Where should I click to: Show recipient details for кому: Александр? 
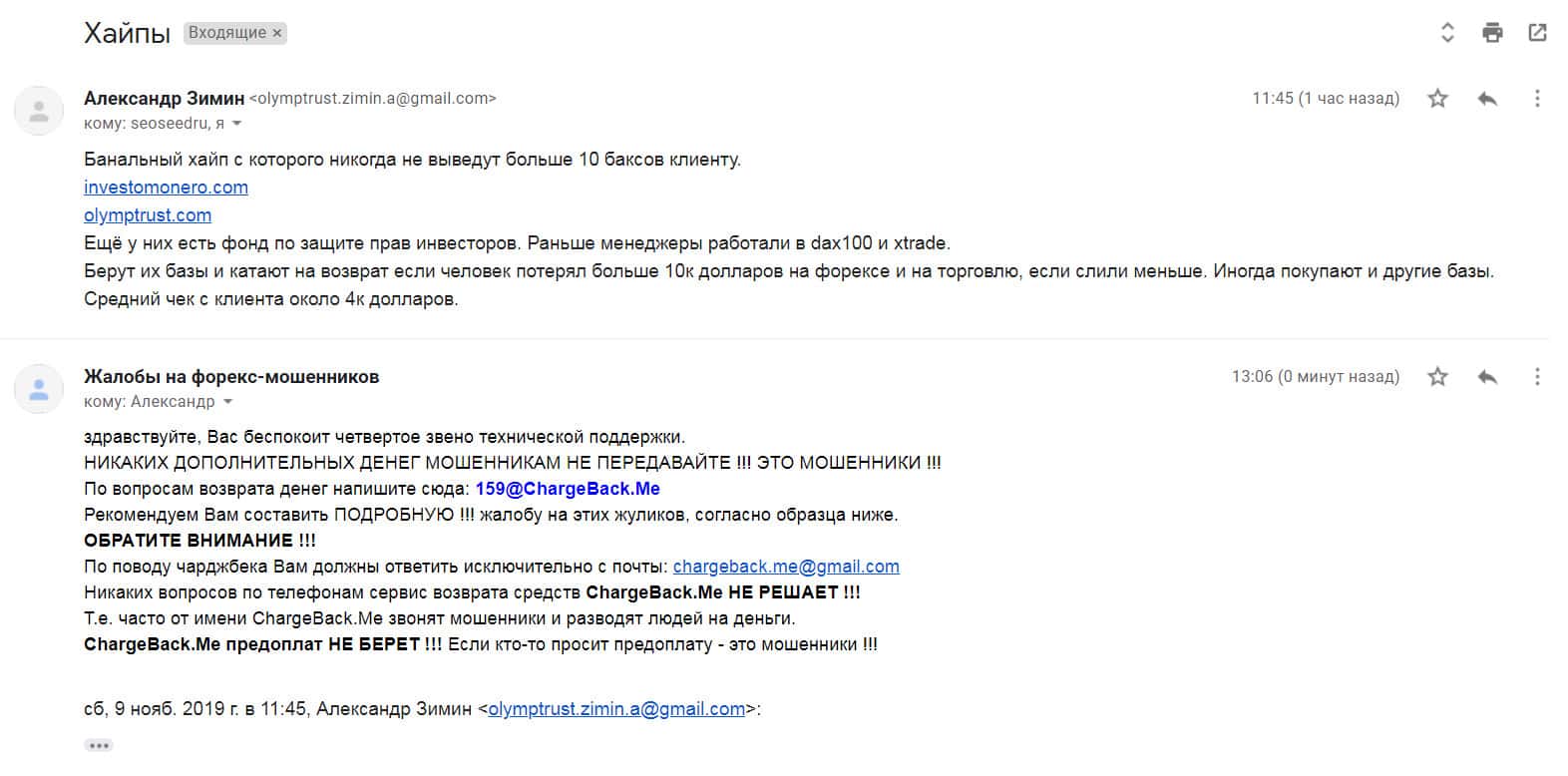[228, 402]
